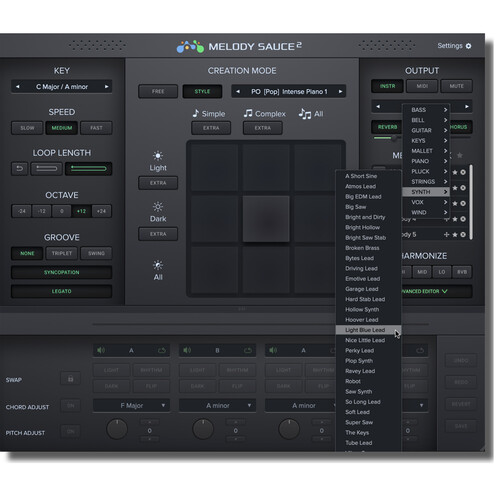Click the Melody Sauce logo icon
500x500 pixels.
click(x=190, y=47)
